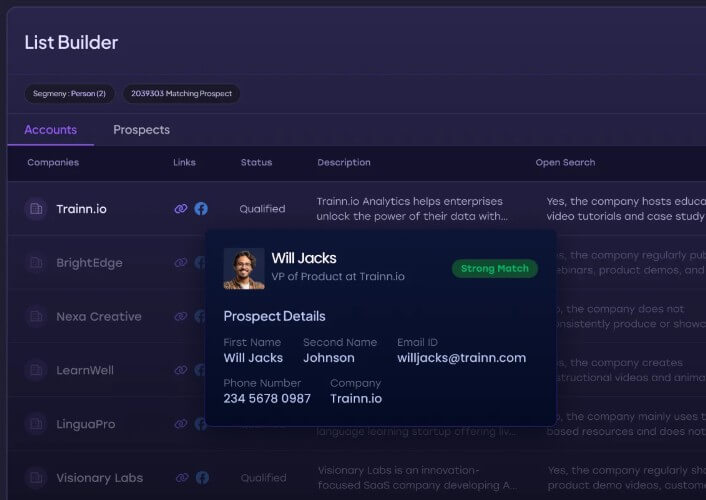Open the Trainn.io Facebook icon

(201, 209)
